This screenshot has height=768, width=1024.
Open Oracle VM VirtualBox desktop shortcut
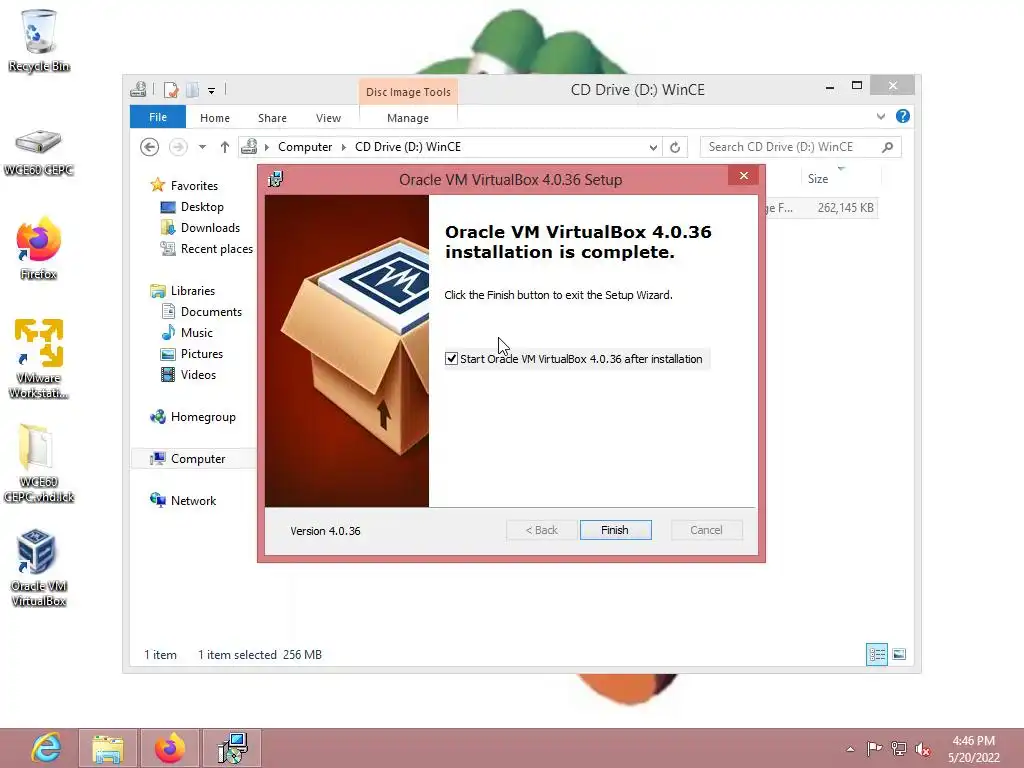(39, 568)
